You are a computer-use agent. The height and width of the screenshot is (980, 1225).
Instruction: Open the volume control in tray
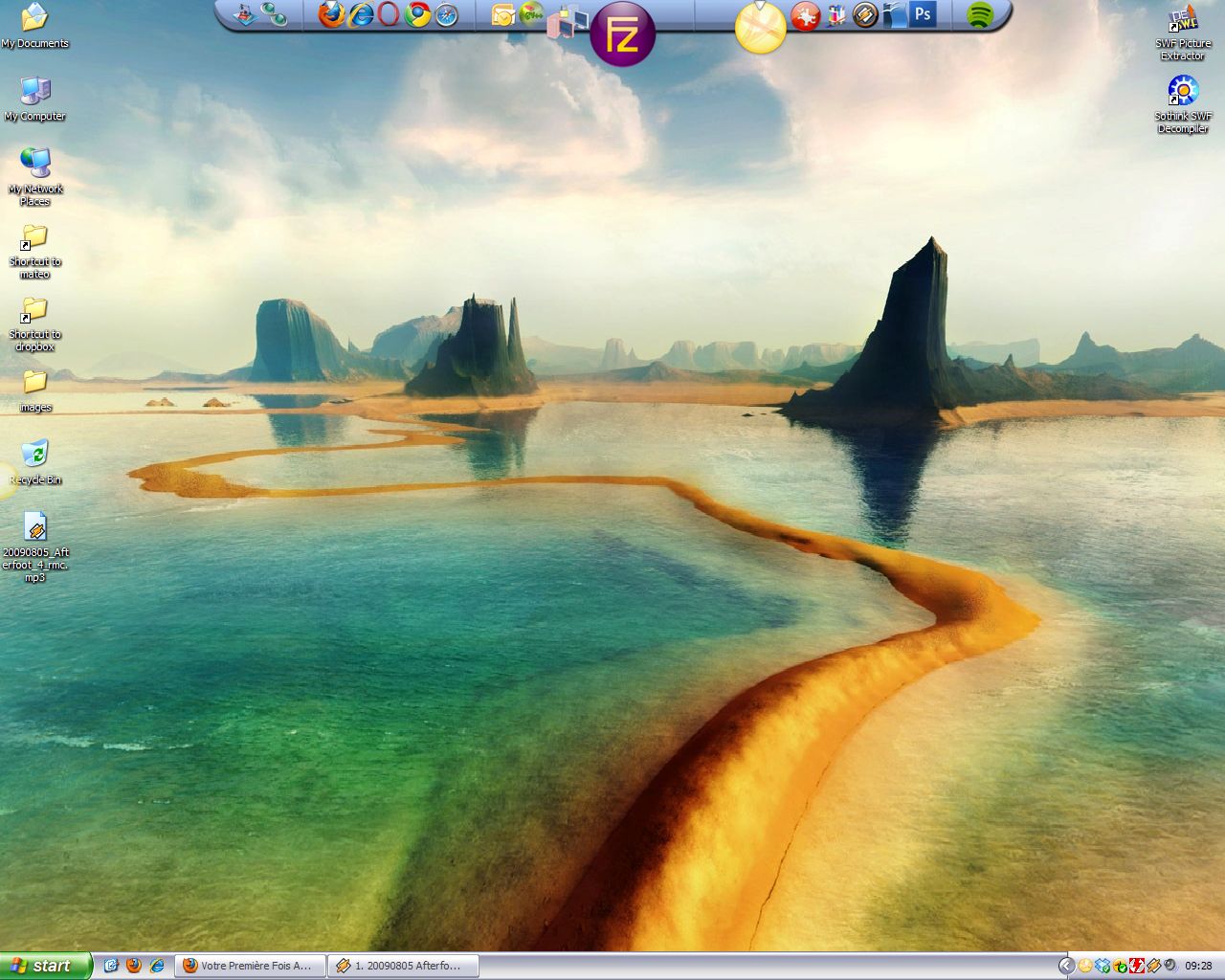coord(1170,966)
